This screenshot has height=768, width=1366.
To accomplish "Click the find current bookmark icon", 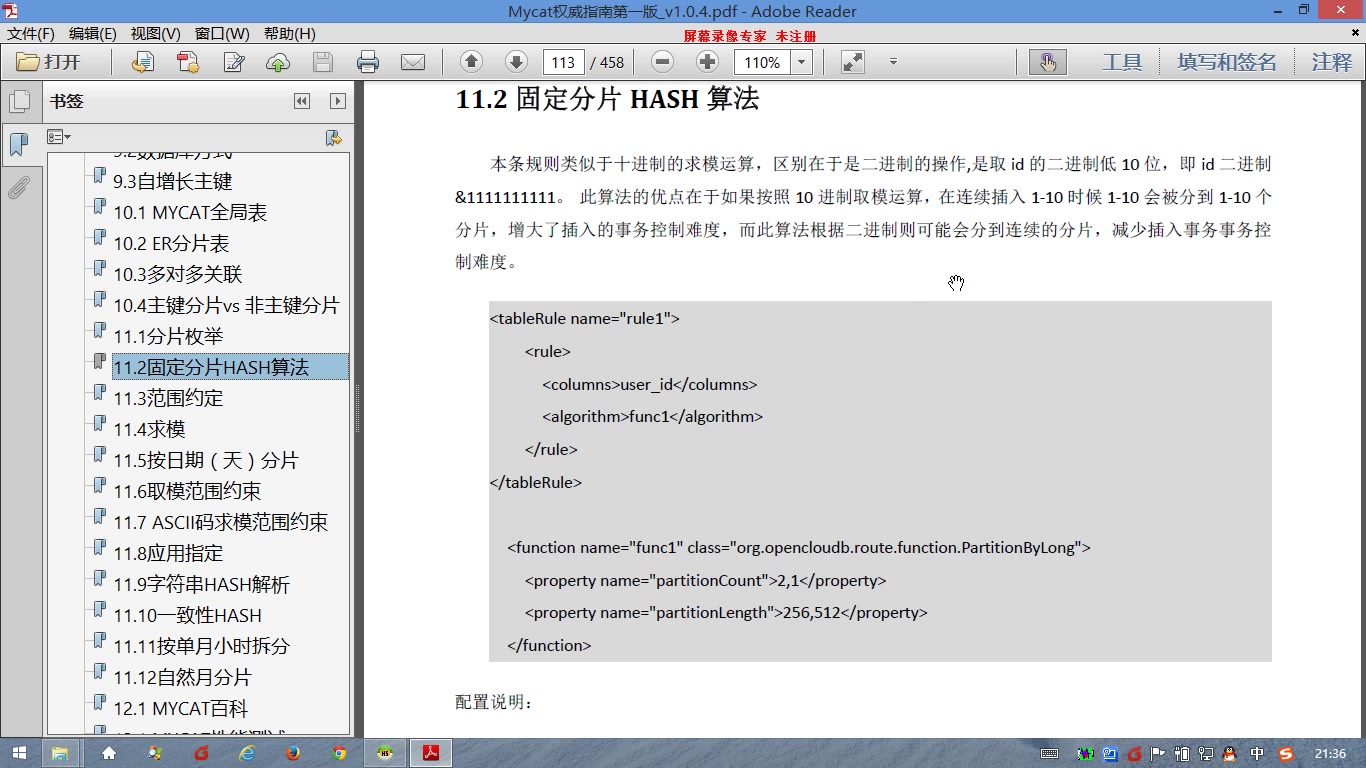I will pos(334,137).
